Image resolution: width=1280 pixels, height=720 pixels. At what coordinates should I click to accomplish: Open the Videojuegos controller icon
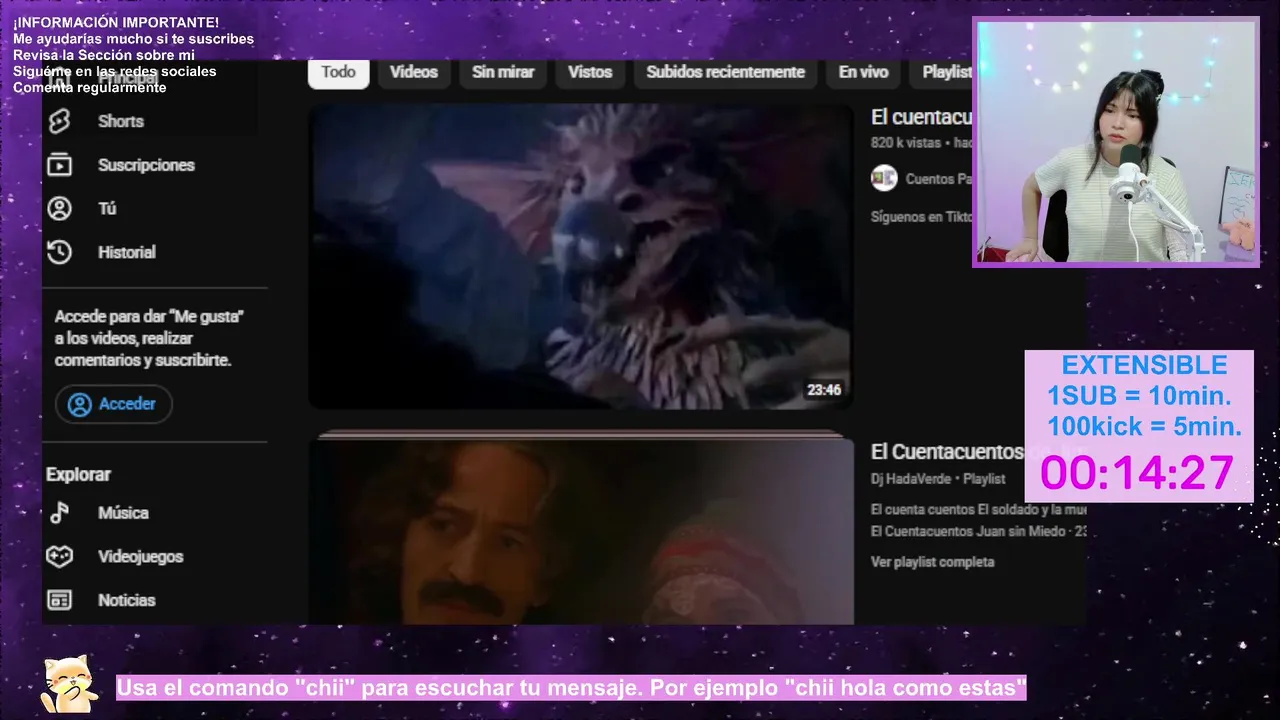[60, 556]
